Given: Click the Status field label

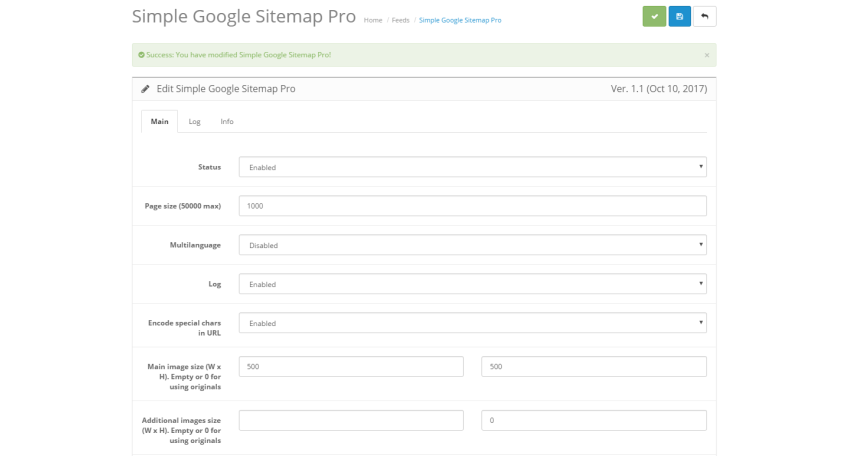Looking at the screenshot, I should click(x=209, y=167).
